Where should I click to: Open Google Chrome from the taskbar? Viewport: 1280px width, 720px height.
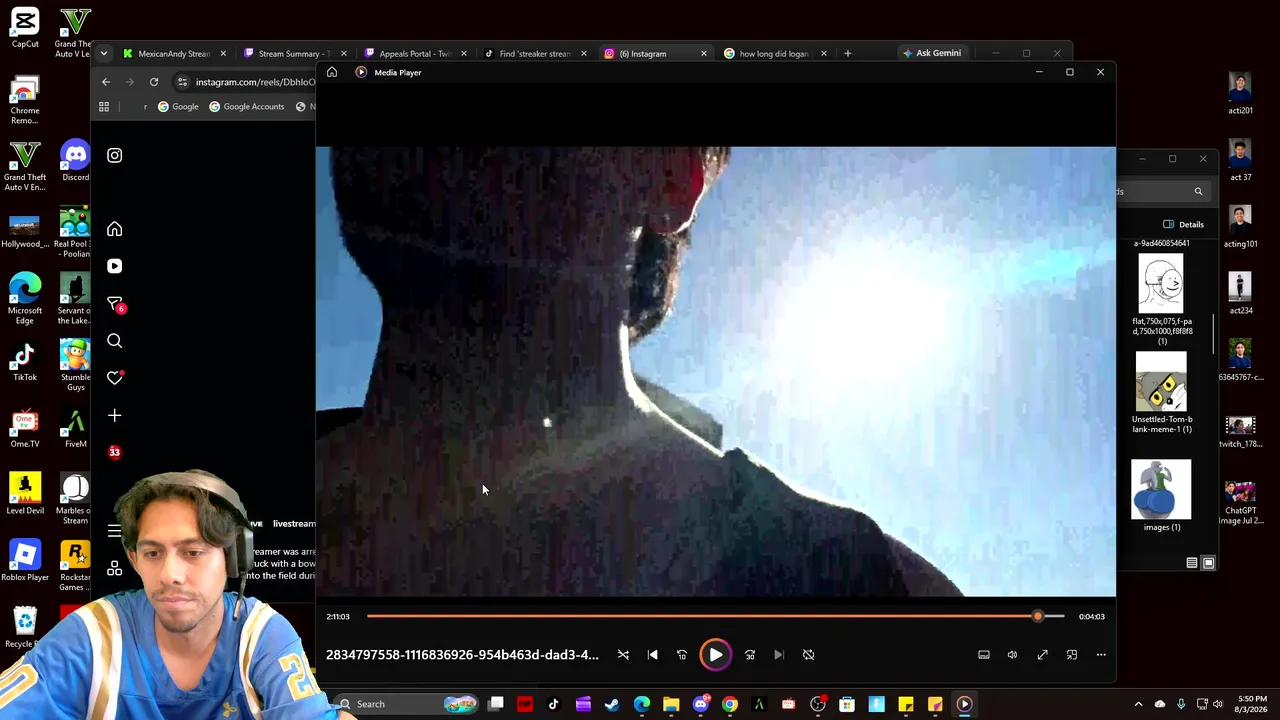pos(730,704)
